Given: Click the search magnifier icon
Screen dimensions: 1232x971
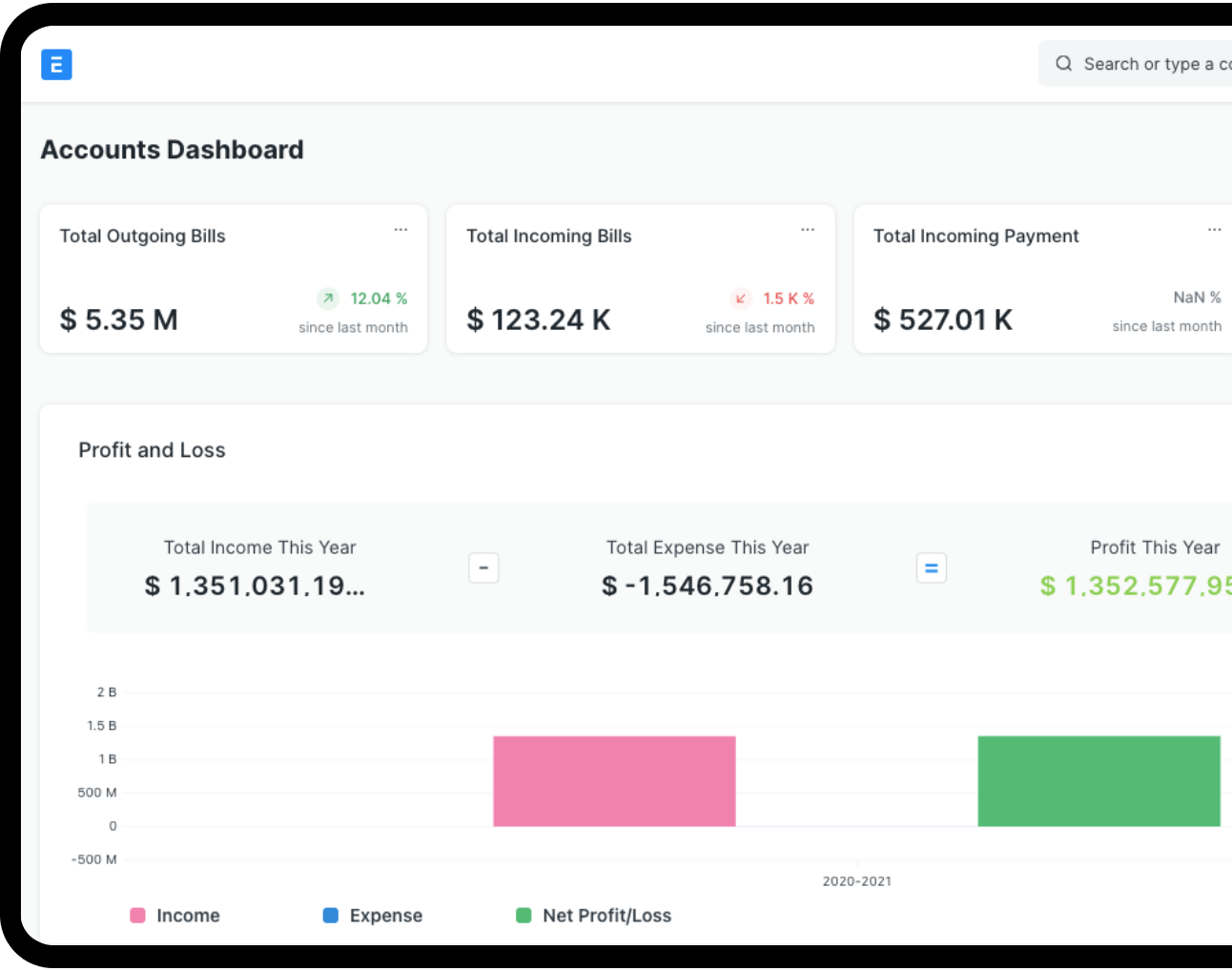Looking at the screenshot, I should (1063, 64).
